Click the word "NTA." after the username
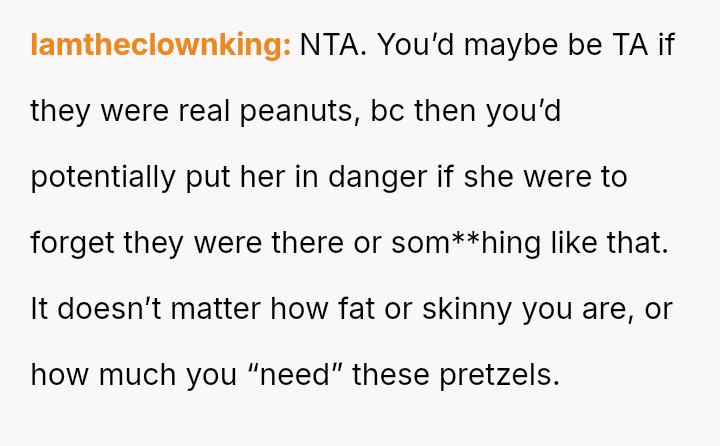Image resolution: width=720 pixels, height=446 pixels. (334, 46)
